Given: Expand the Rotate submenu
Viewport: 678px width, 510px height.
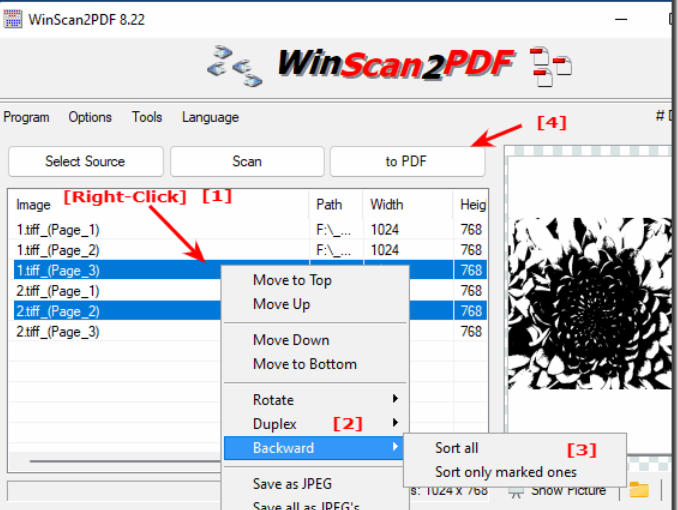Looking at the screenshot, I should [315, 400].
